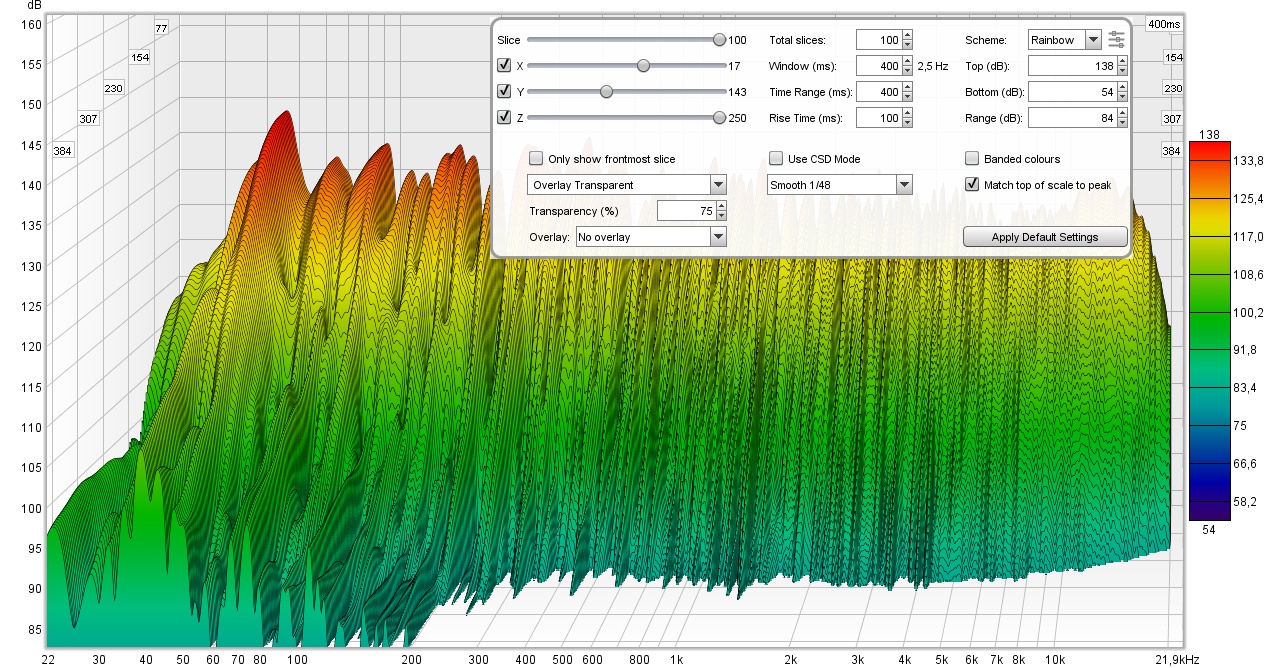Open the Rainbow scheme dropdown
The image size is (1265, 668).
(x=1092, y=40)
